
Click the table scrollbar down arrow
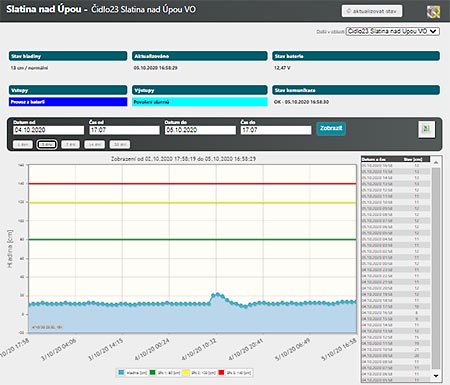coord(436,376)
